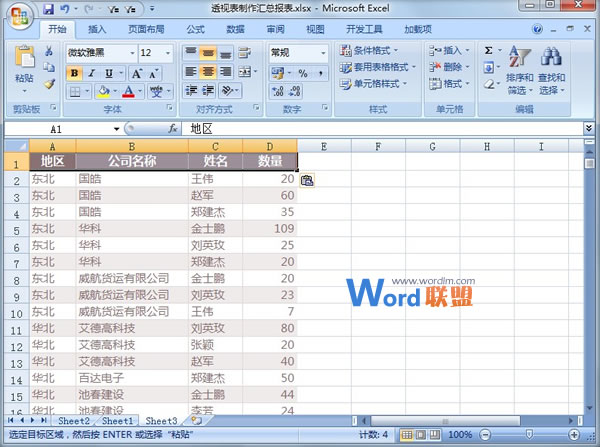Undo the last action

[x=65, y=9]
